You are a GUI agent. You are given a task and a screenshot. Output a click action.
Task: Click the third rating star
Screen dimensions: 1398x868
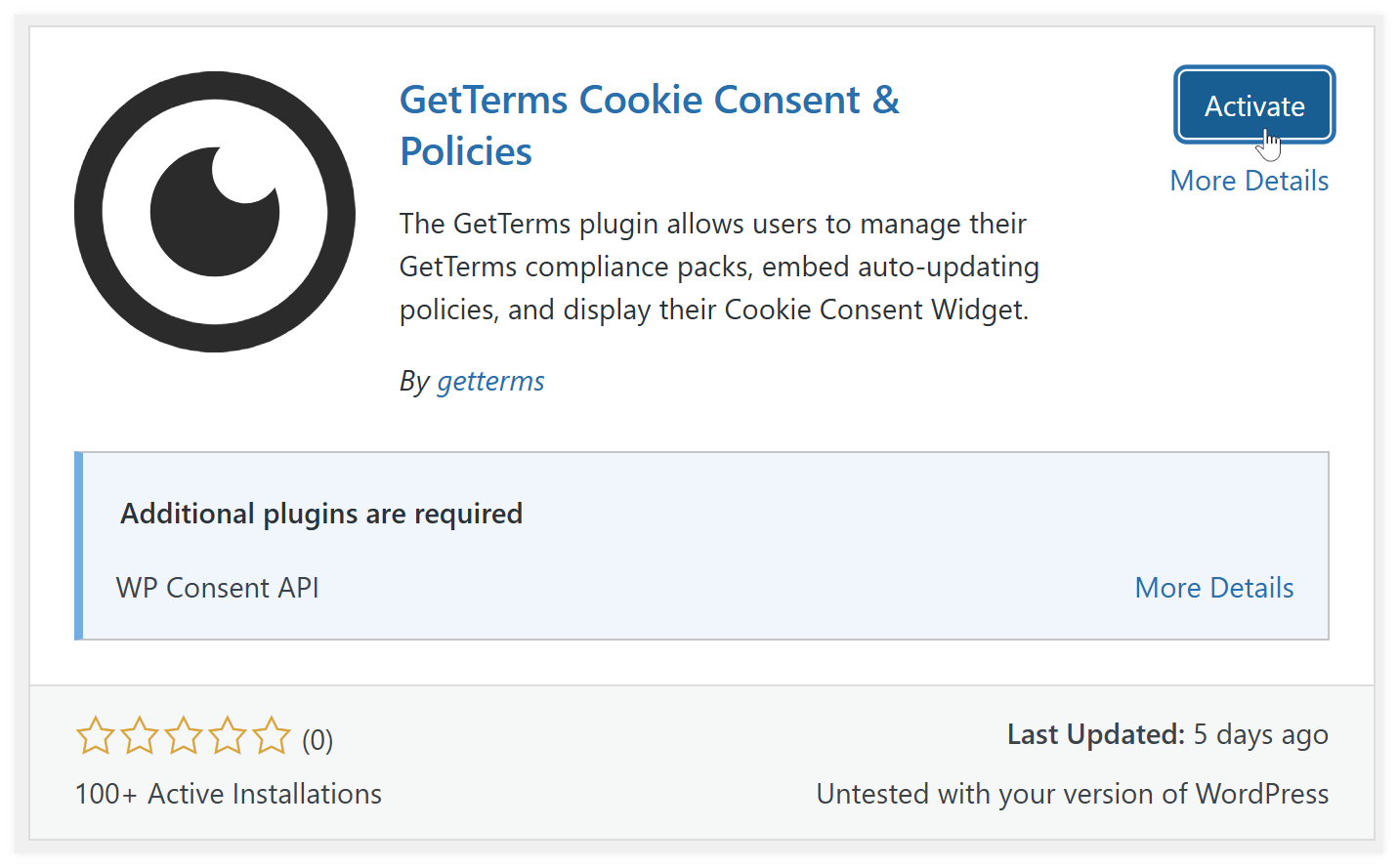184,736
